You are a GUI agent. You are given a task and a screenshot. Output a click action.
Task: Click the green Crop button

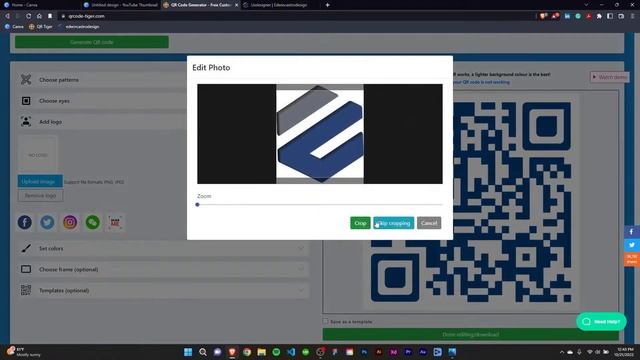(x=360, y=223)
